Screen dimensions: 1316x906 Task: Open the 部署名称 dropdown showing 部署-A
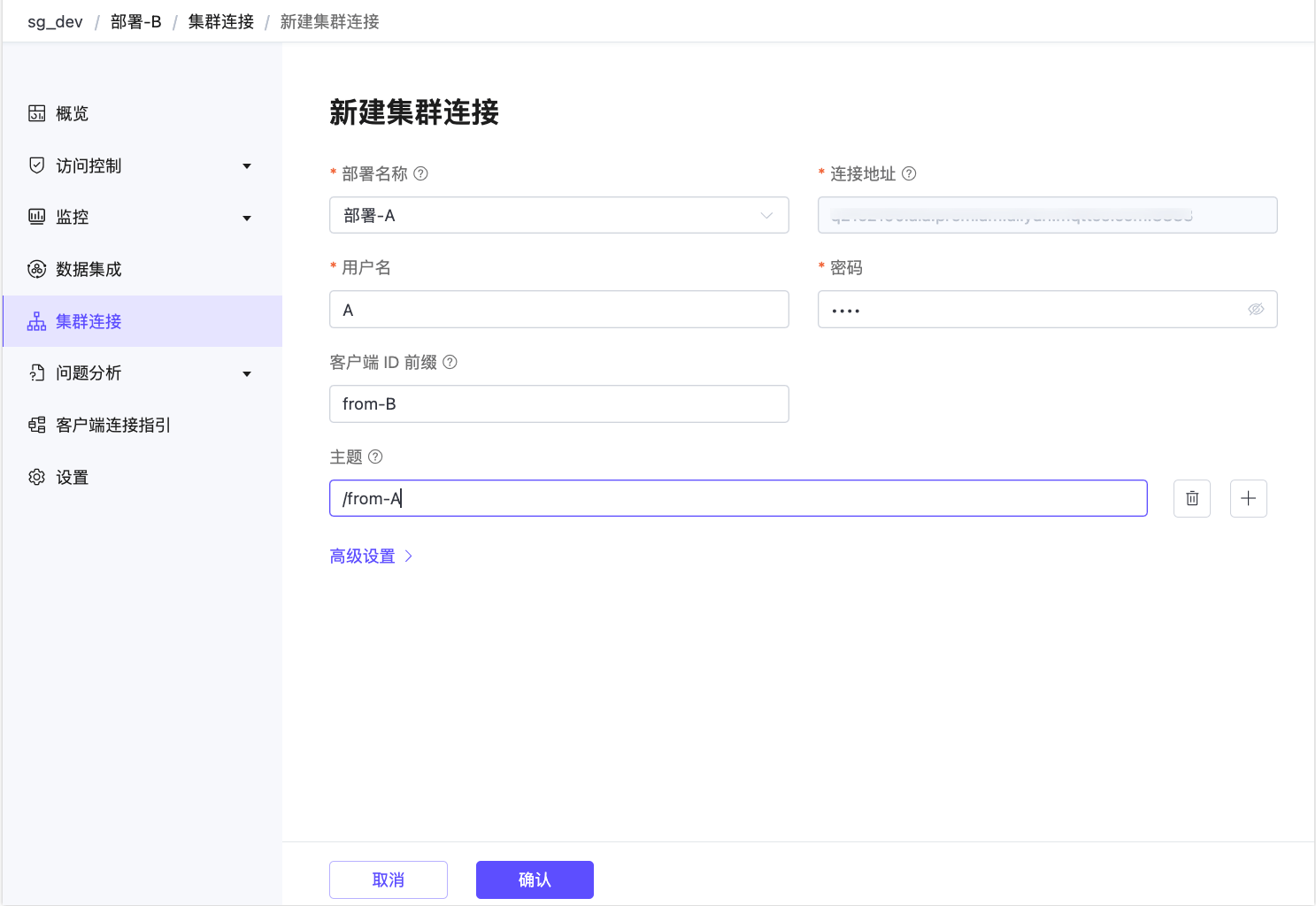pyautogui.click(x=558, y=215)
